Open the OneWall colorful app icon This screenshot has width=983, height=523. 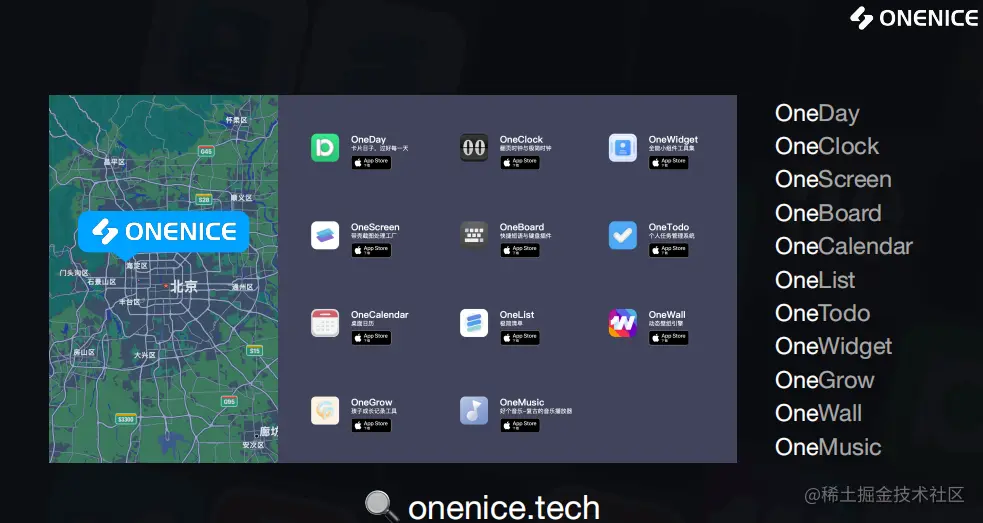click(x=623, y=323)
